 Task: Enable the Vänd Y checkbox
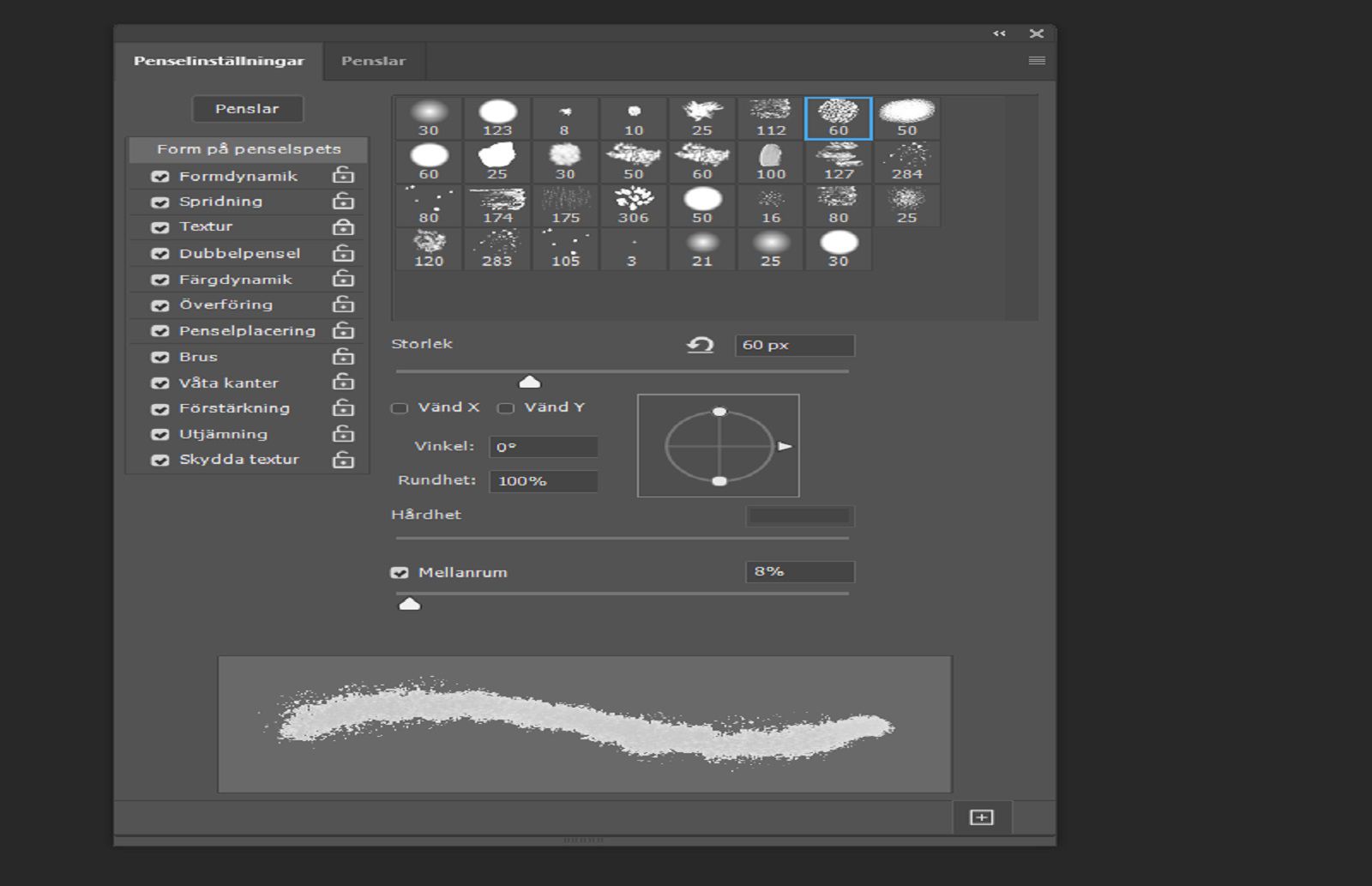pyautogui.click(x=504, y=408)
